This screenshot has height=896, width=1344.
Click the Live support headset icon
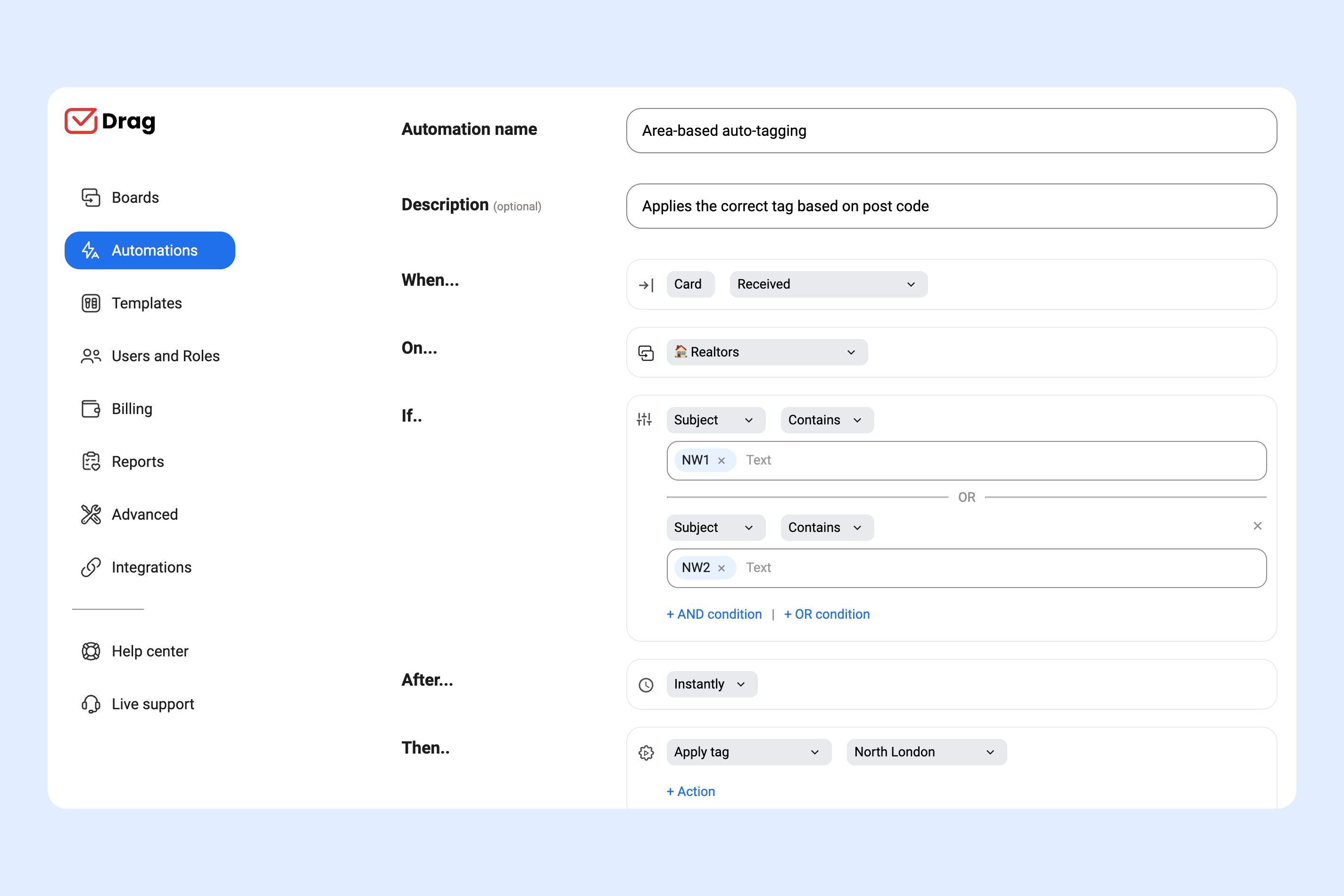click(x=91, y=704)
